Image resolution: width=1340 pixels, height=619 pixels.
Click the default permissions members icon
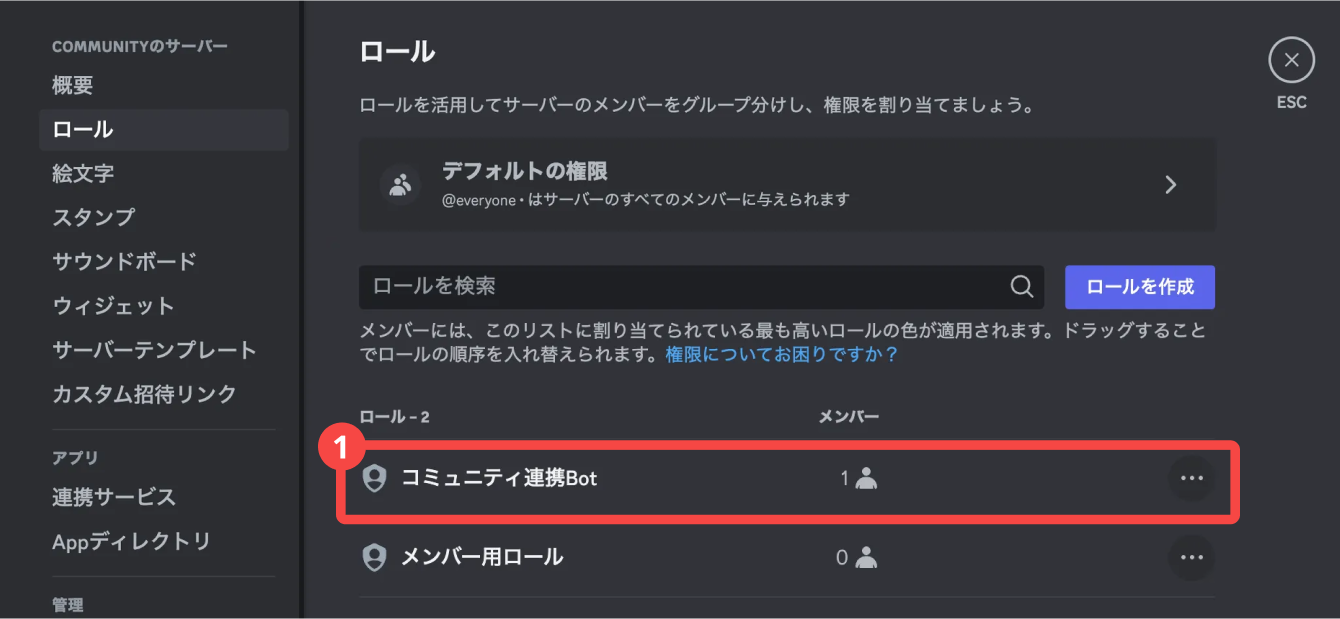point(400,185)
